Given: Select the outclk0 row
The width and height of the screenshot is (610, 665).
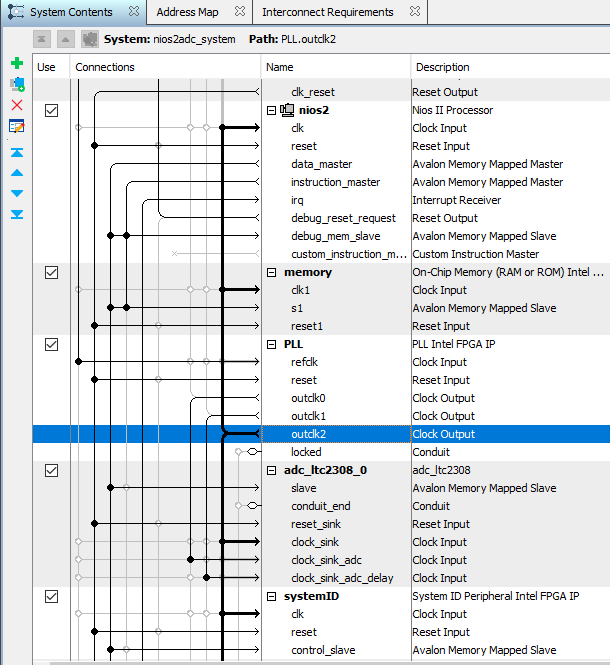Looking at the screenshot, I should (x=321, y=398).
